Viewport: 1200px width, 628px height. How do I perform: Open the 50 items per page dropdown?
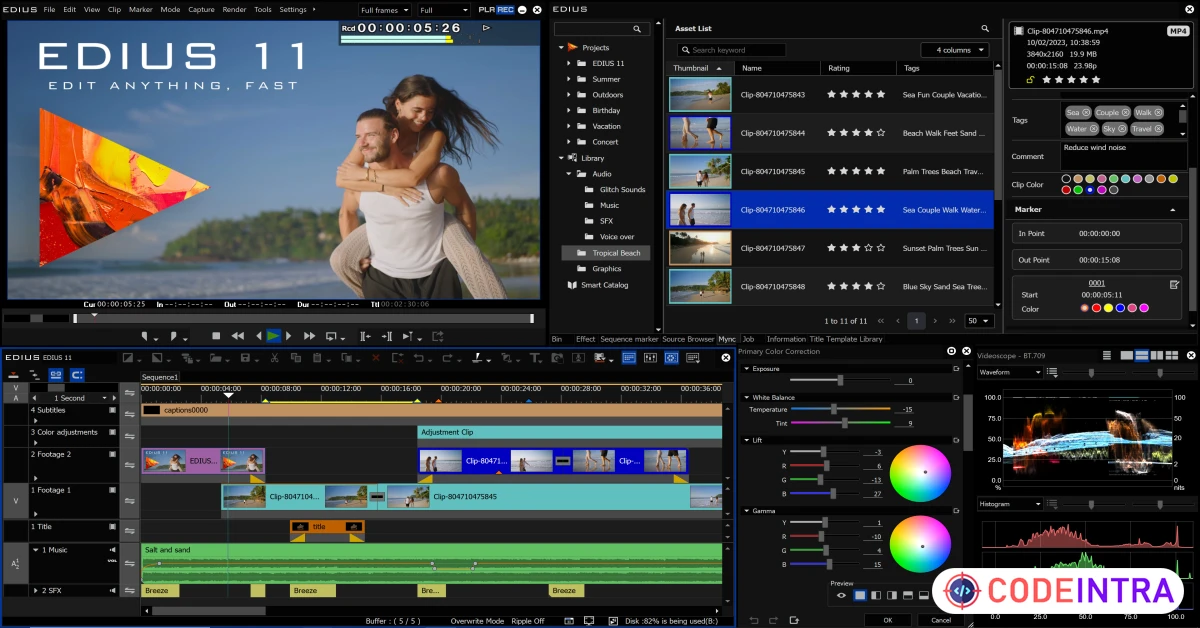click(978, 321)
